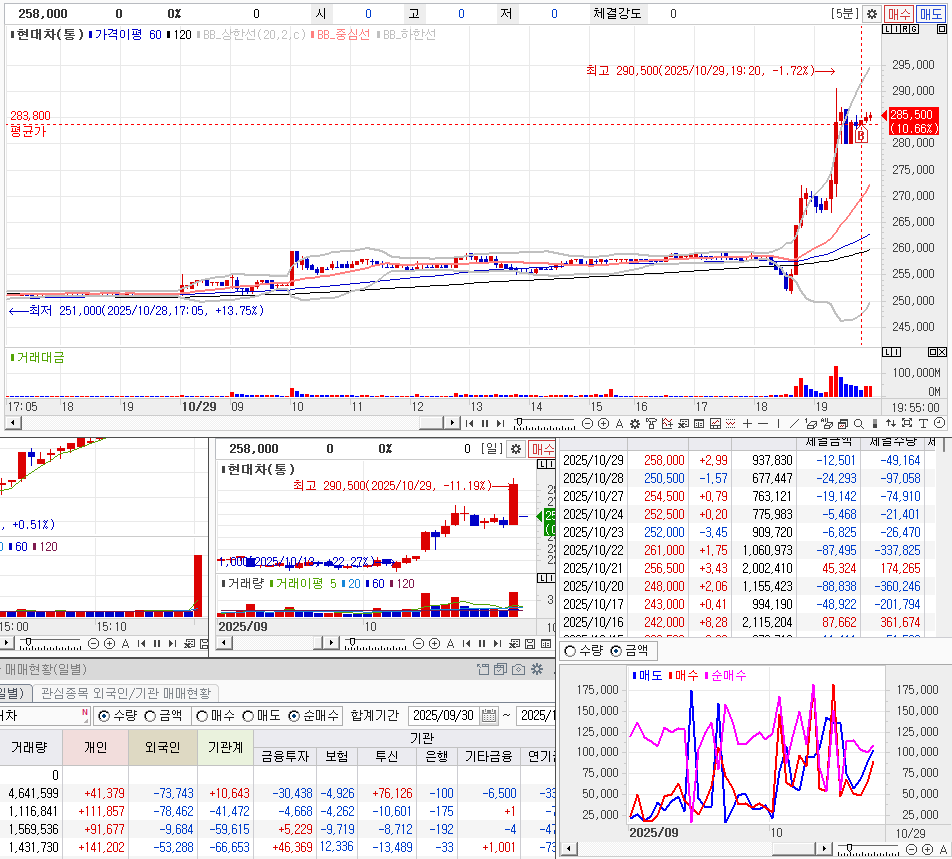Screen dimensions: 952x859
Task: Click camera capture icon in trading status panel header
Action: 518,669
